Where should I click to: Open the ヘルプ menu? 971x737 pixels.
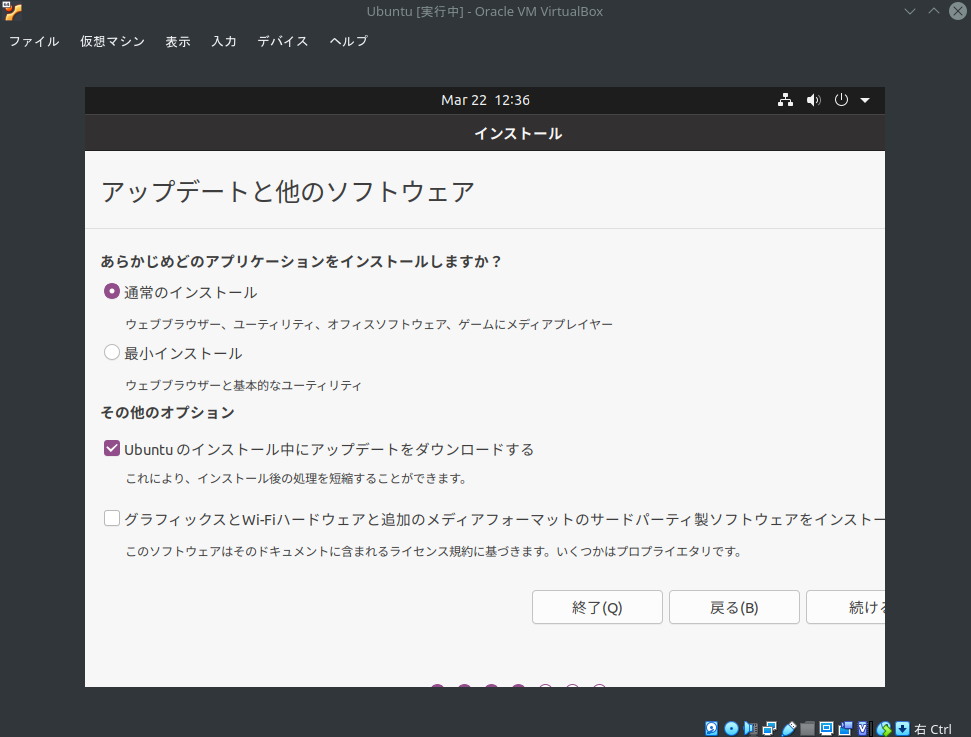point(349,41)
